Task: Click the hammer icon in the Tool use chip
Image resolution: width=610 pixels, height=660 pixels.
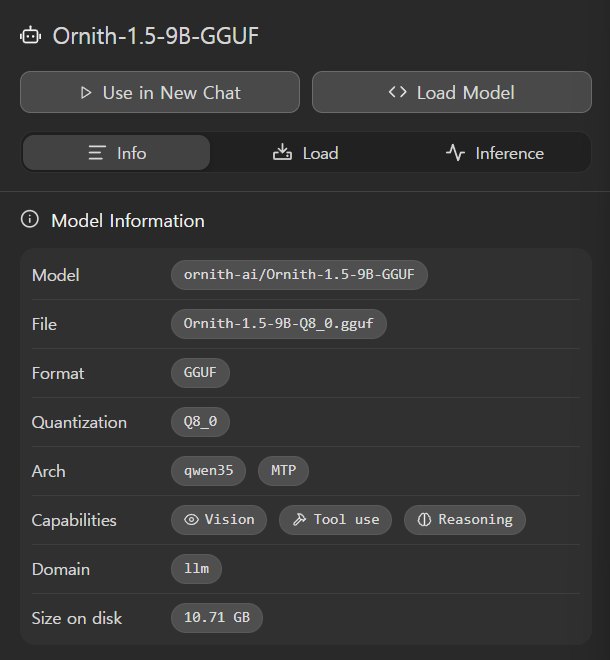Action: coord(299,520)
